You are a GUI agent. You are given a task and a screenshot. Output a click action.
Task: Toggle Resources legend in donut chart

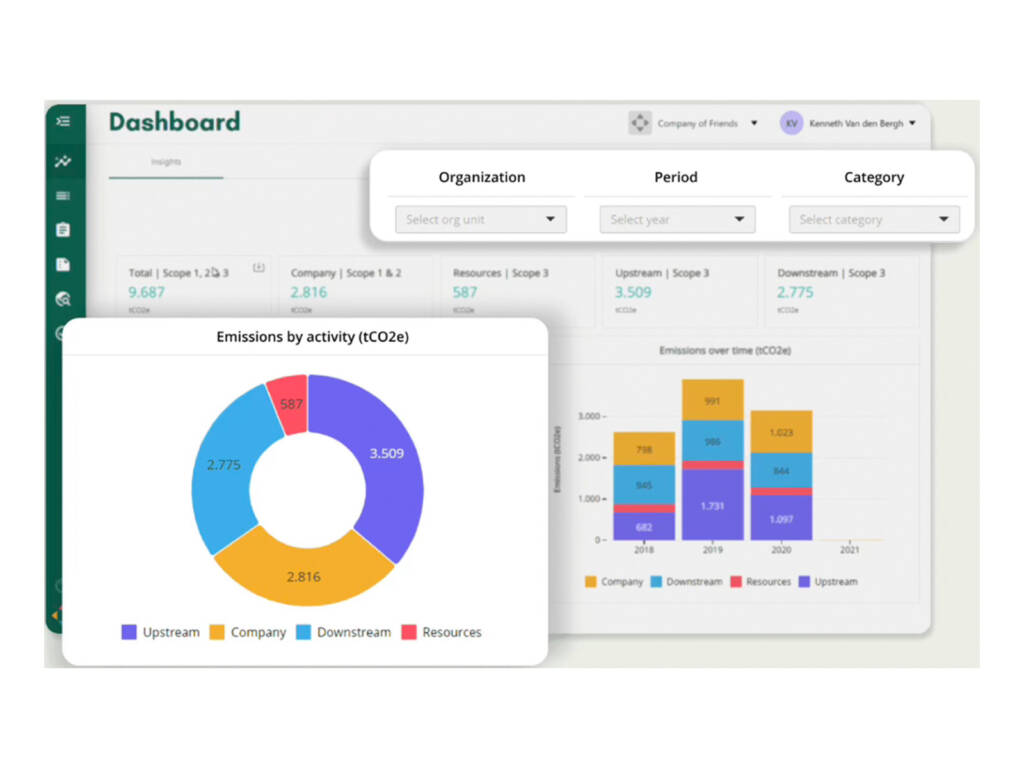pos(441,632)
